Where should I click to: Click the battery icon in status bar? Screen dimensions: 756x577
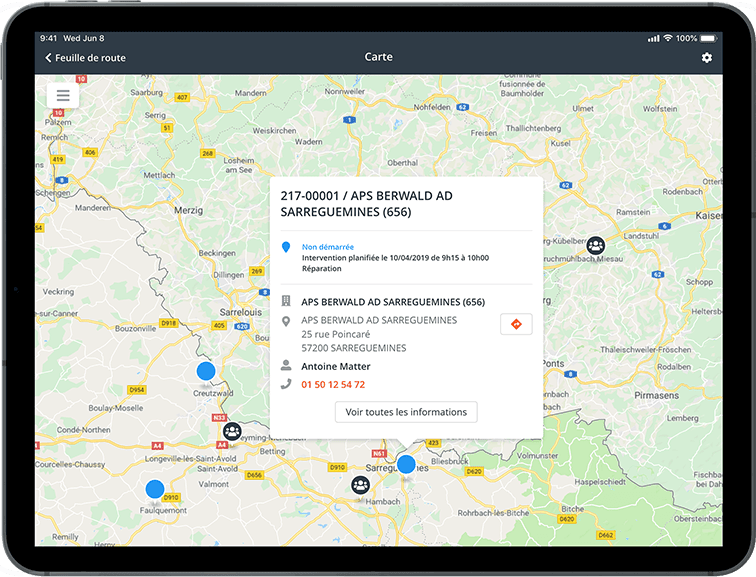tap(709, 38)
